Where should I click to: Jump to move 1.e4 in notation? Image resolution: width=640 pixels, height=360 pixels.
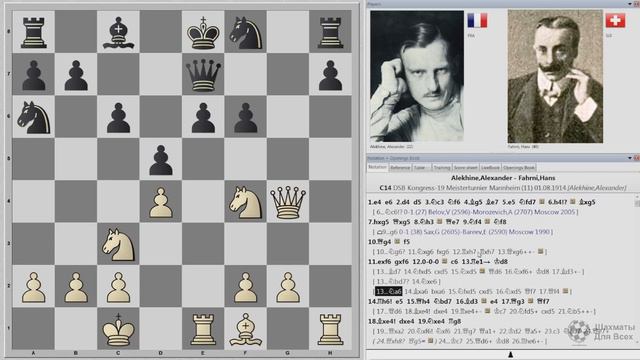point(375,202)
